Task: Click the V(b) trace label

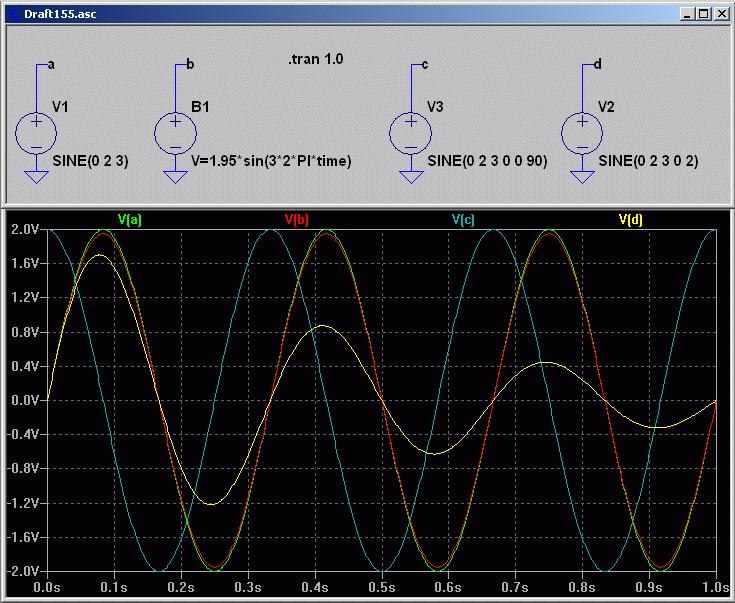Action: [x=297, y=219]
